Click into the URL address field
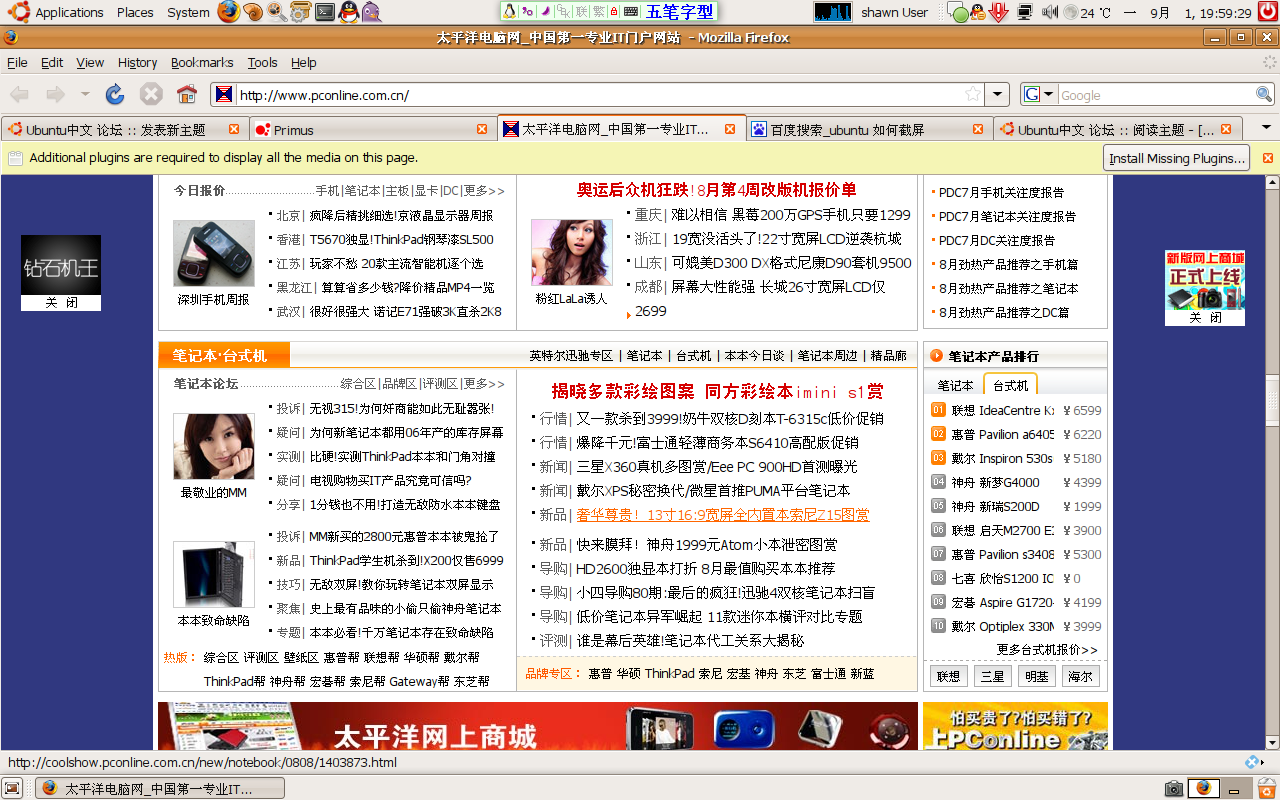Viewport: 1280px width, 800px height. coord(598,94)
